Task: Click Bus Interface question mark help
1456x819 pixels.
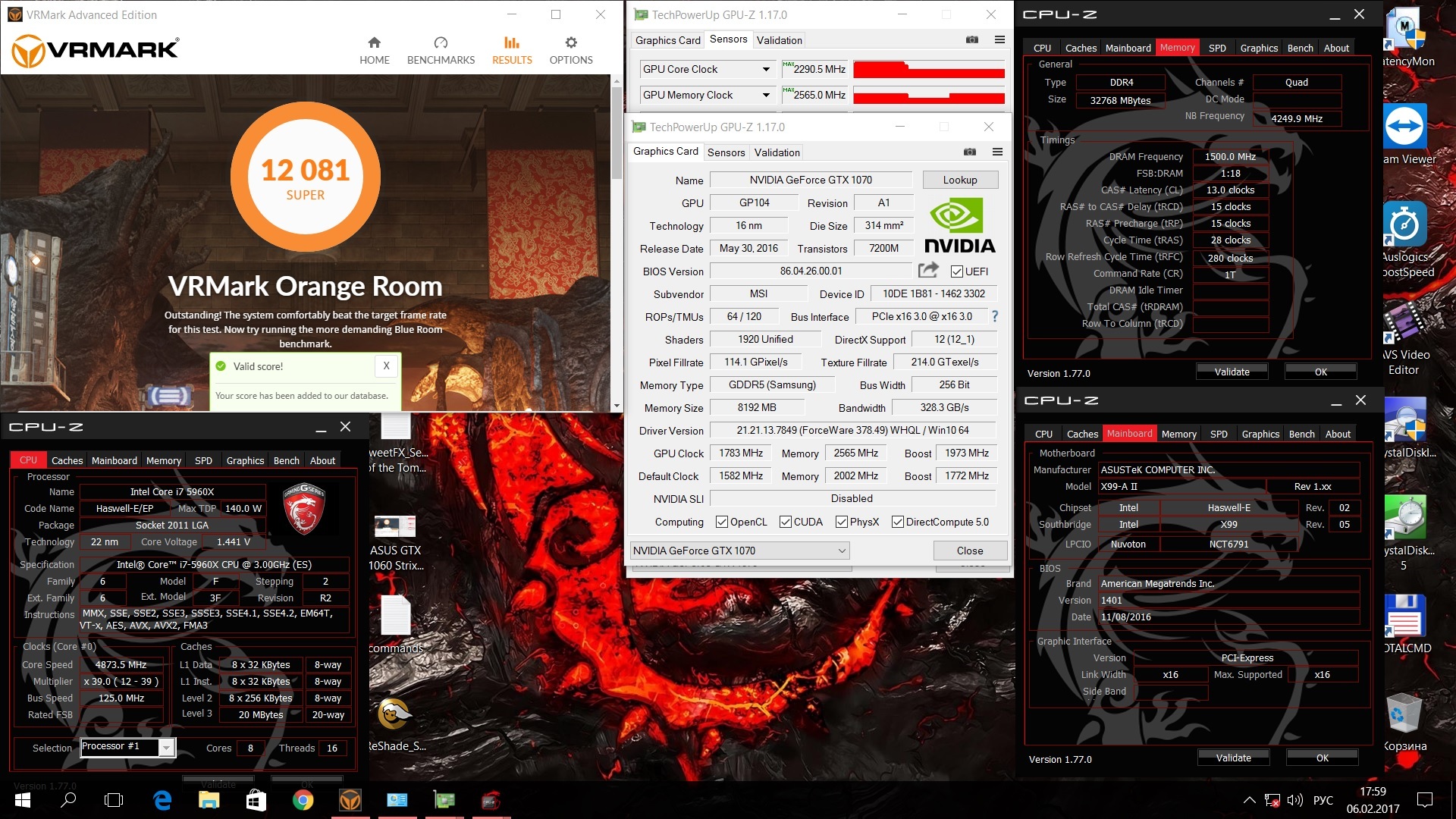Action: [995, 316]
